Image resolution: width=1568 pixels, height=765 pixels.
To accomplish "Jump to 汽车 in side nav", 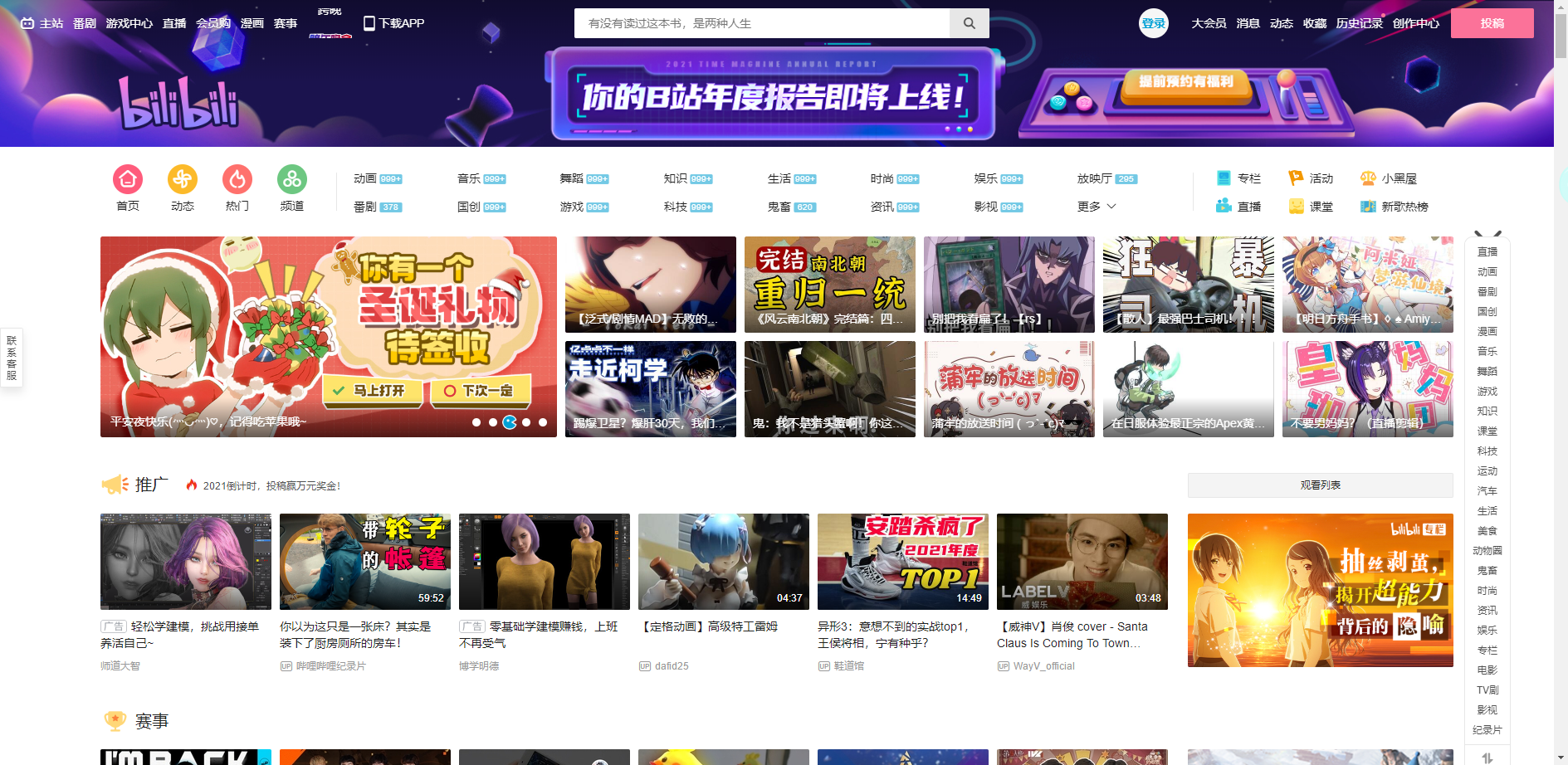I will [x=1487, y=491].
